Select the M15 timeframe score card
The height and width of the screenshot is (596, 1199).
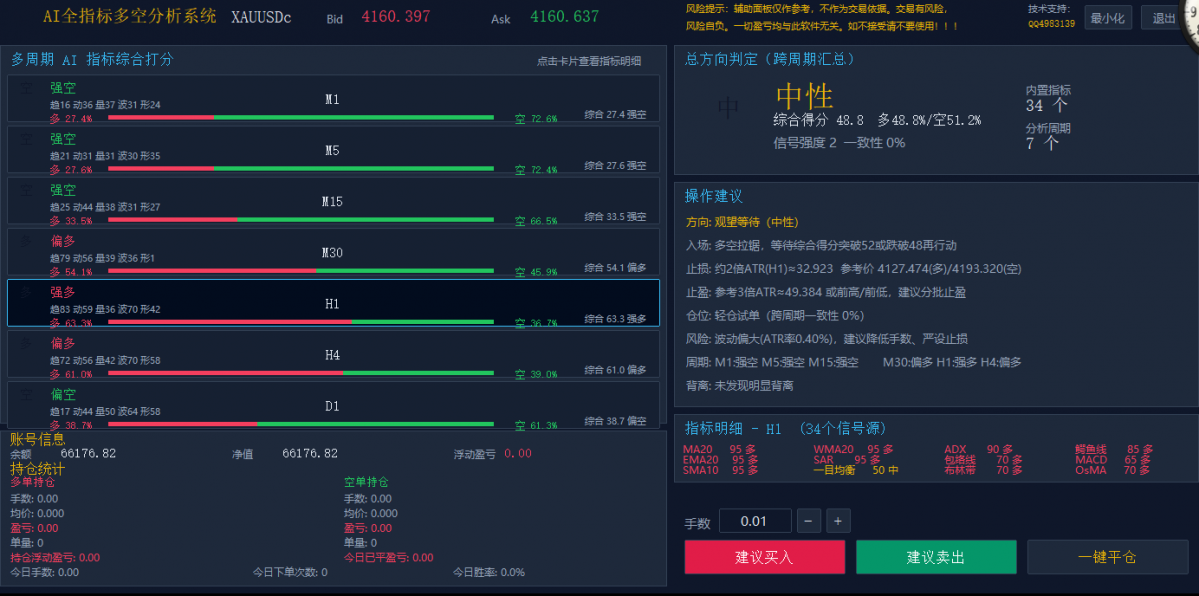click(x=333, y=200)
